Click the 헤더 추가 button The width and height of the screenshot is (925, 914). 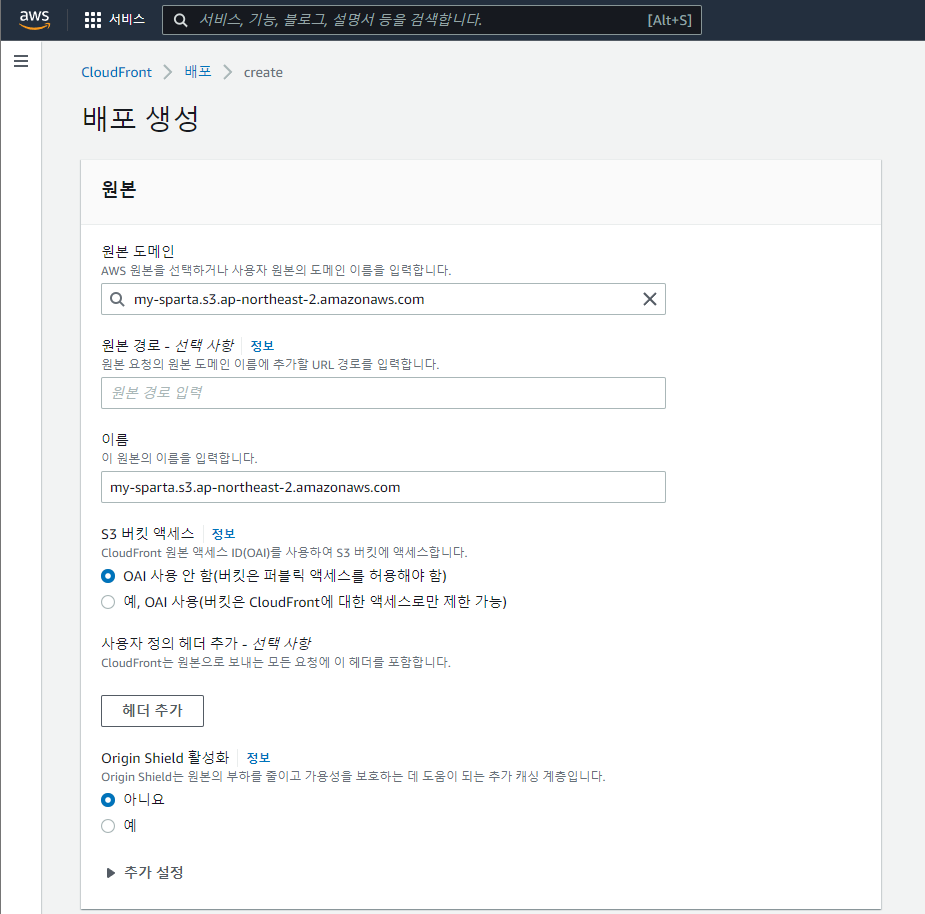pyautogui.click(x=152, y=711)
